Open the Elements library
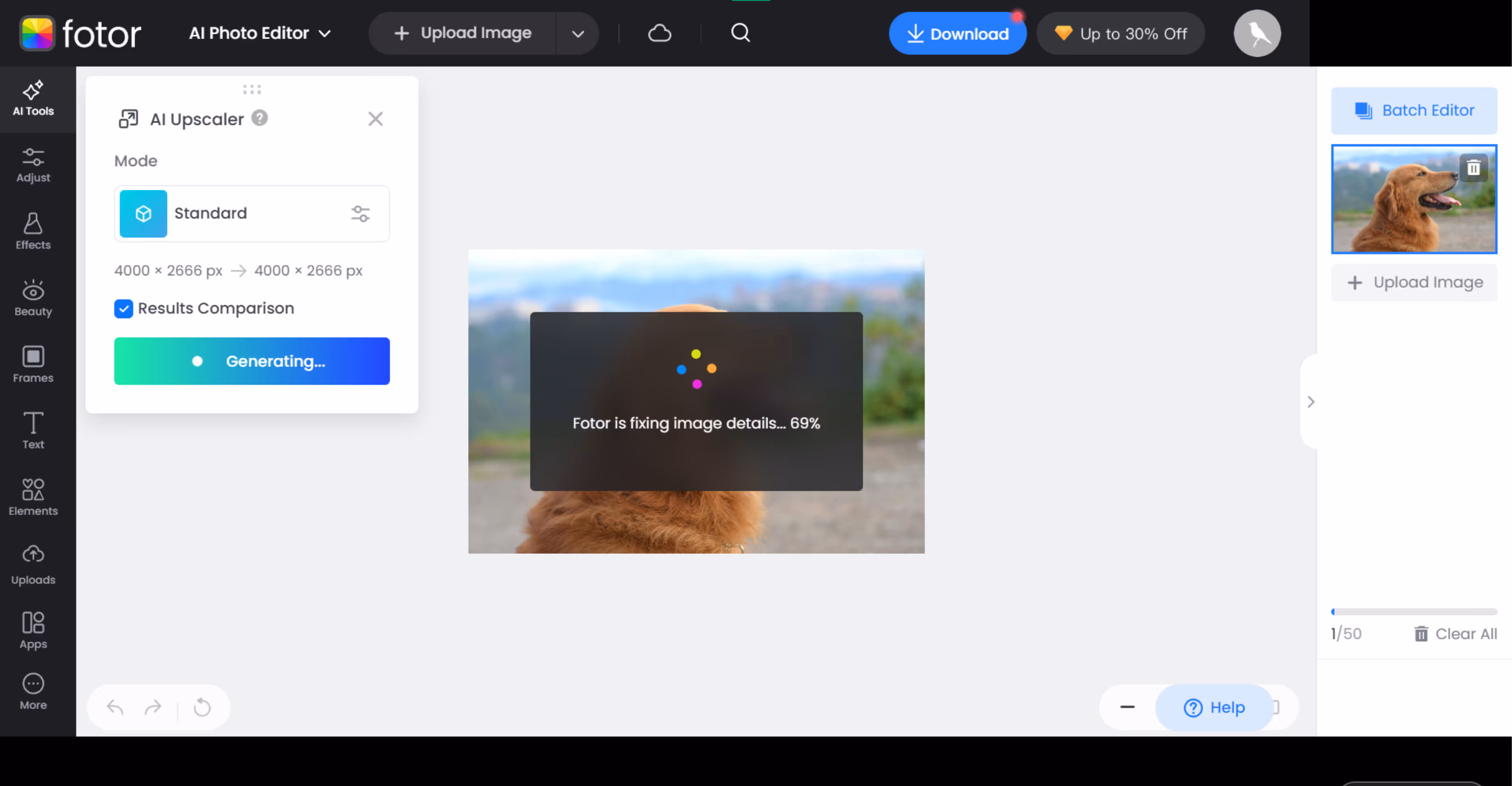Screen dimensions: 1512x786 pos(33,497)
